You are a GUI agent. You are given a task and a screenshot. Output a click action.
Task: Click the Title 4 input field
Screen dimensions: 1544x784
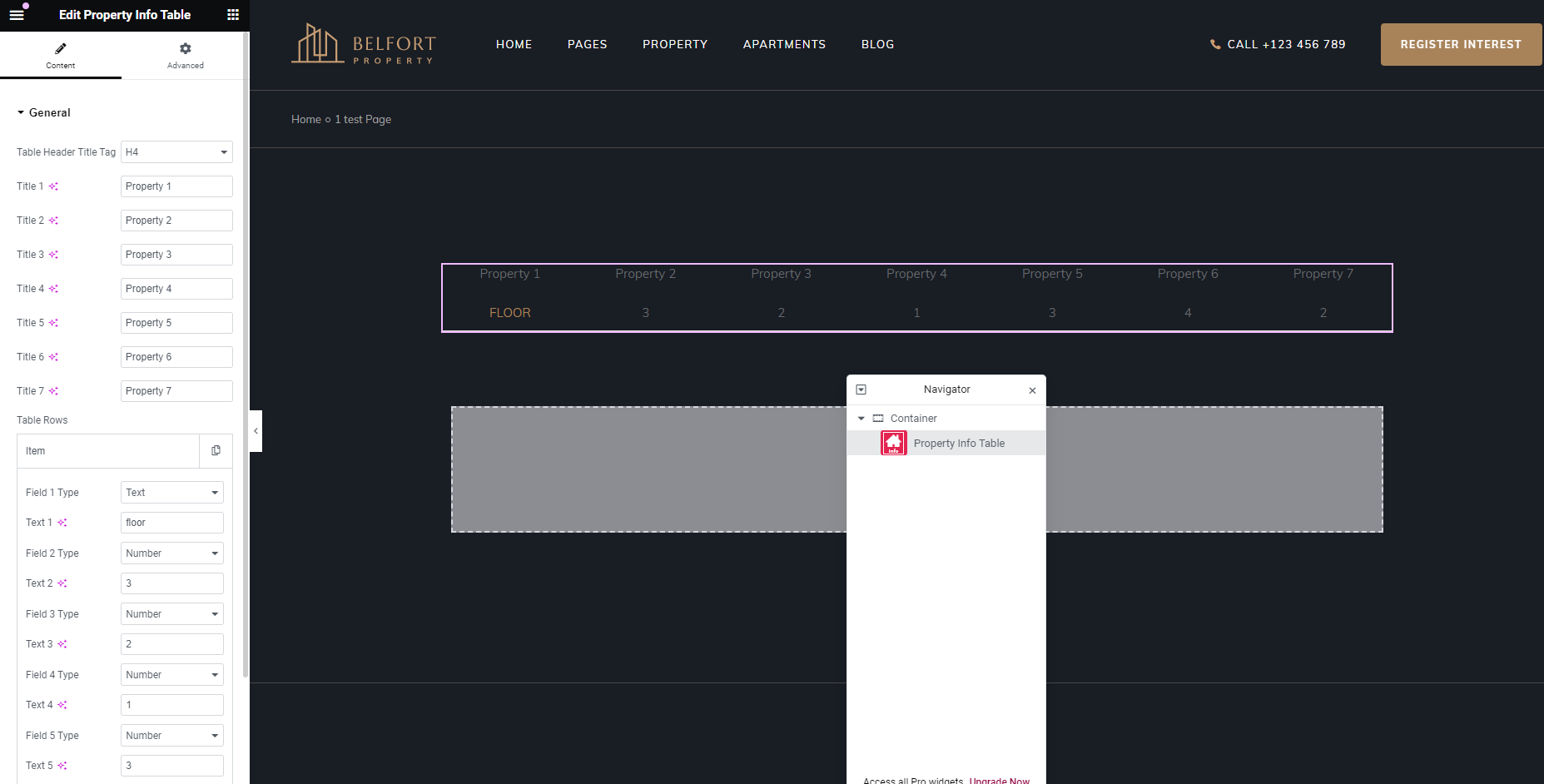pos(176,289)
